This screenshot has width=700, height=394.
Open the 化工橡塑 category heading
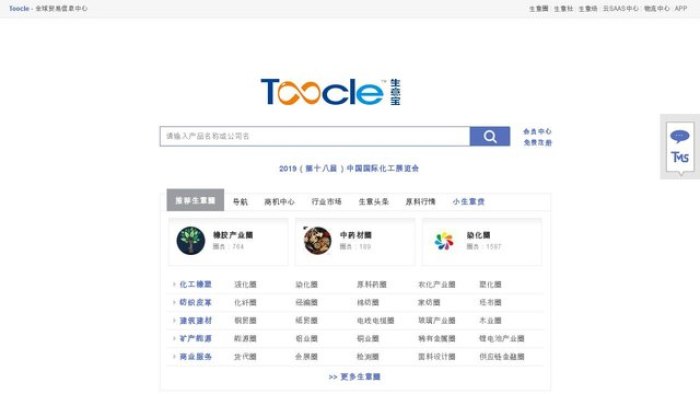point(195,284)
